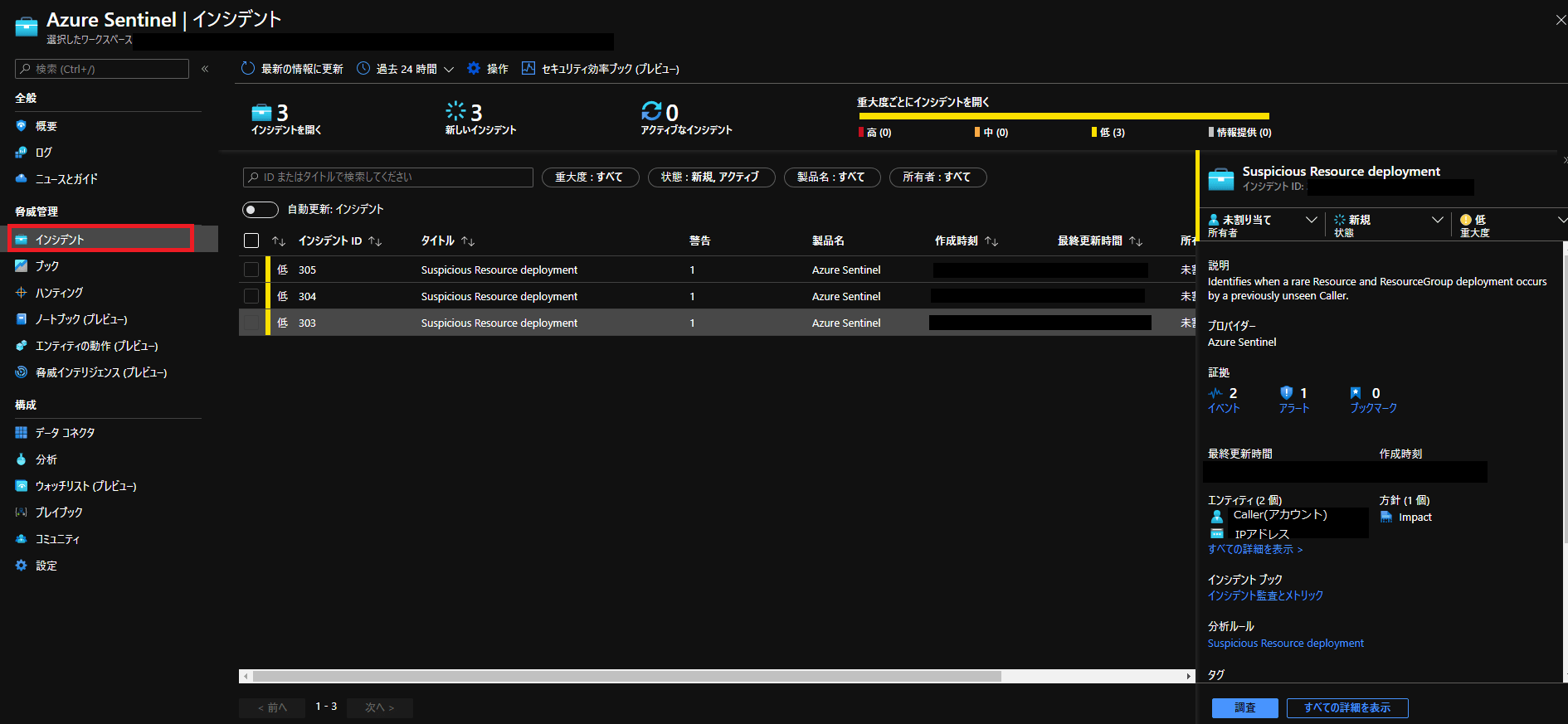Collapse the sidebar with double-chevron icon
The height and width of the screenshot is (724, 1568).
click(205, 69)
